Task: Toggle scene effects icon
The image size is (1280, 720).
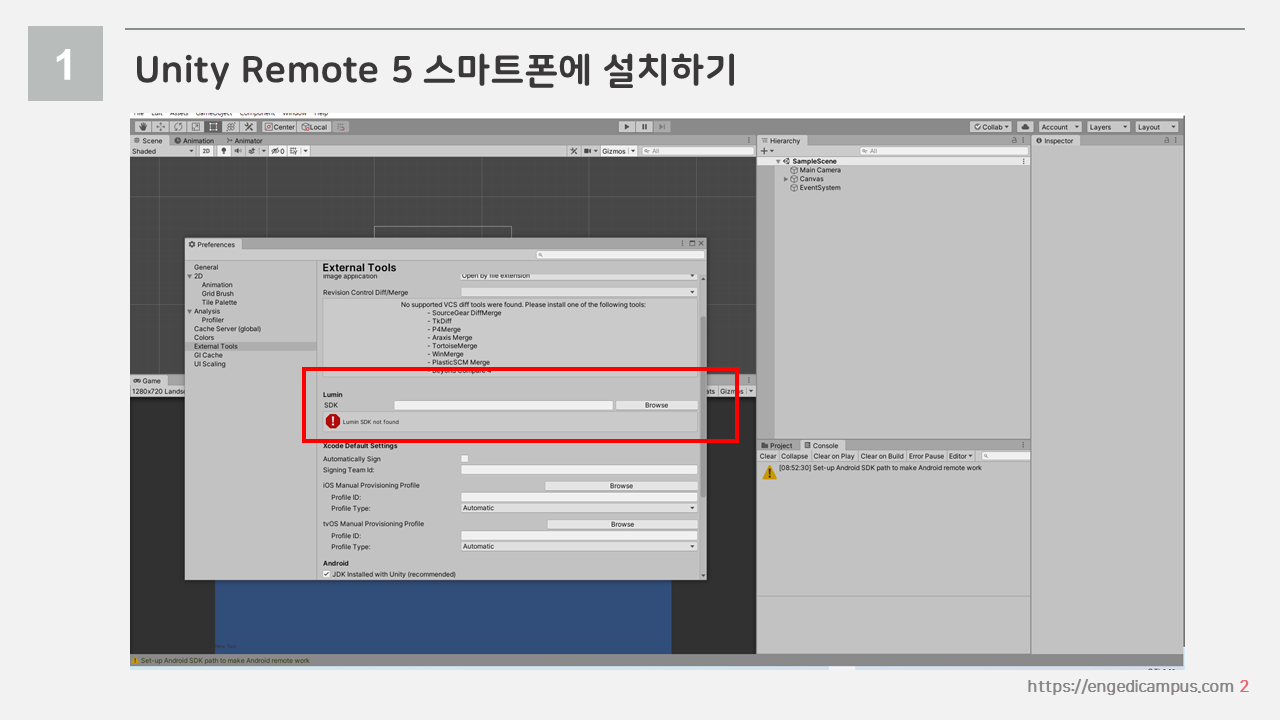Action: pos(252,151)
